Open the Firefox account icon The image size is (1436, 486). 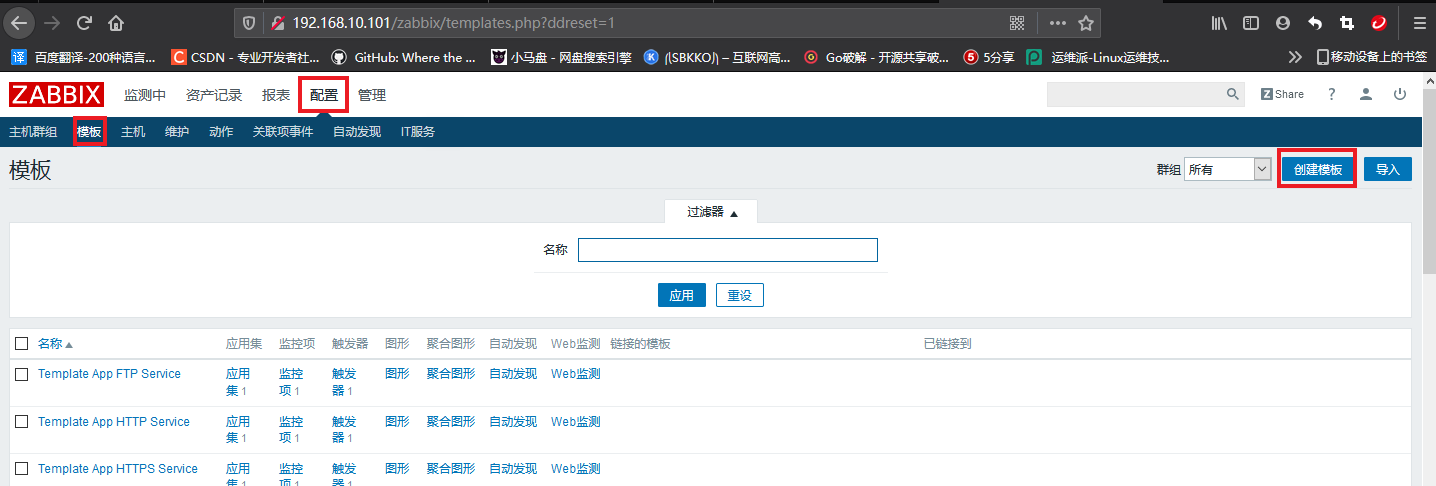[x=1283, y=22]
